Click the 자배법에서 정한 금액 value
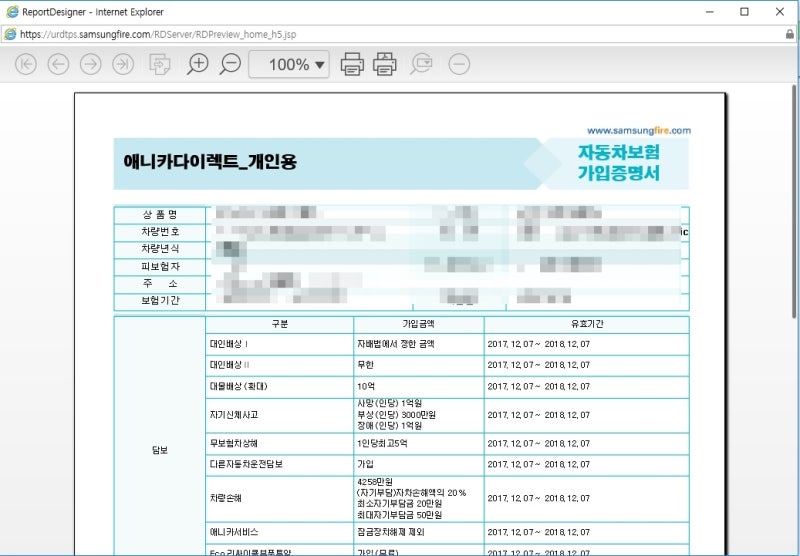 395,344
